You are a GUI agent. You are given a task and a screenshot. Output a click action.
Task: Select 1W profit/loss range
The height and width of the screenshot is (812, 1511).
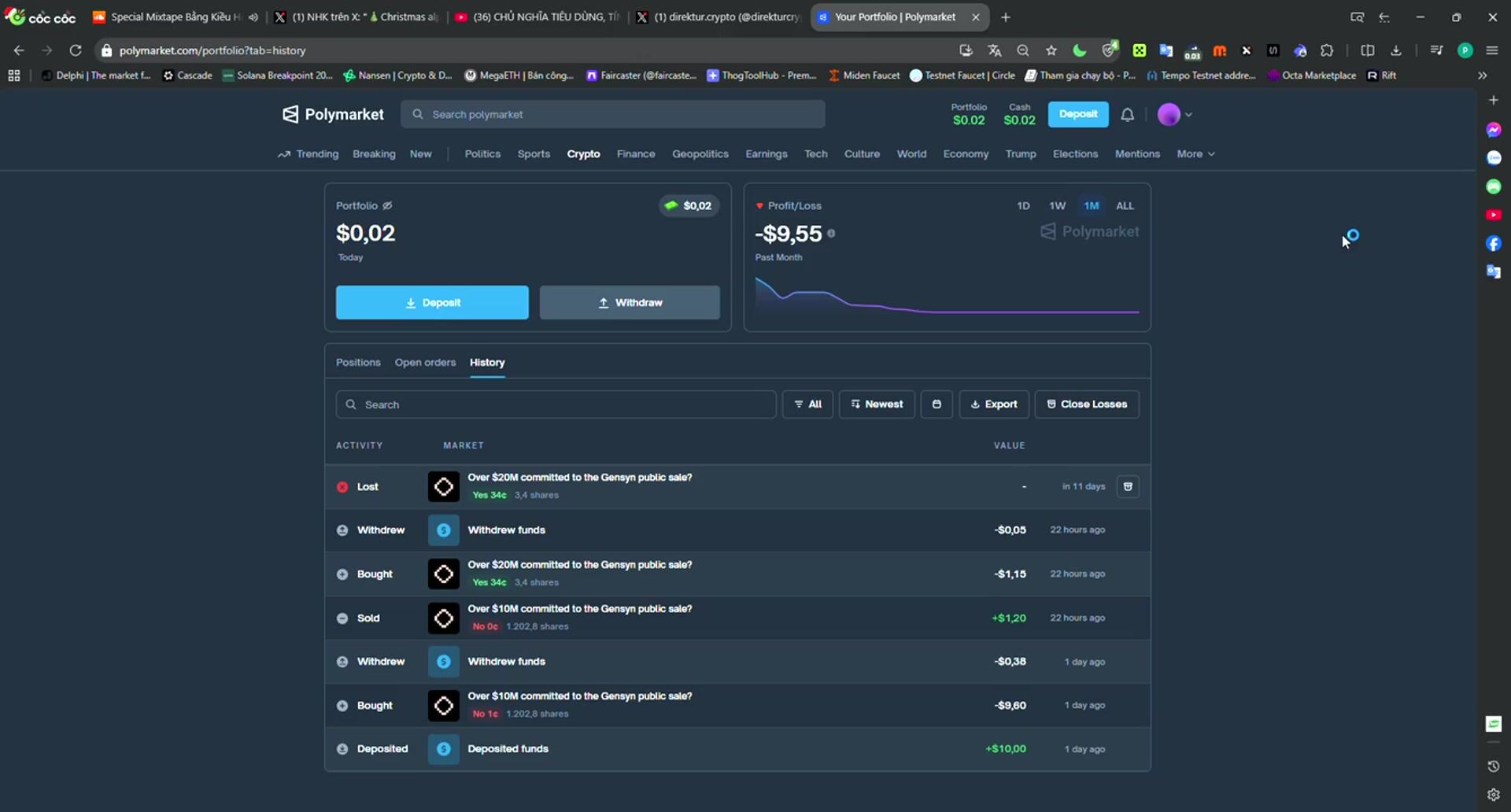click(1057, 205)
